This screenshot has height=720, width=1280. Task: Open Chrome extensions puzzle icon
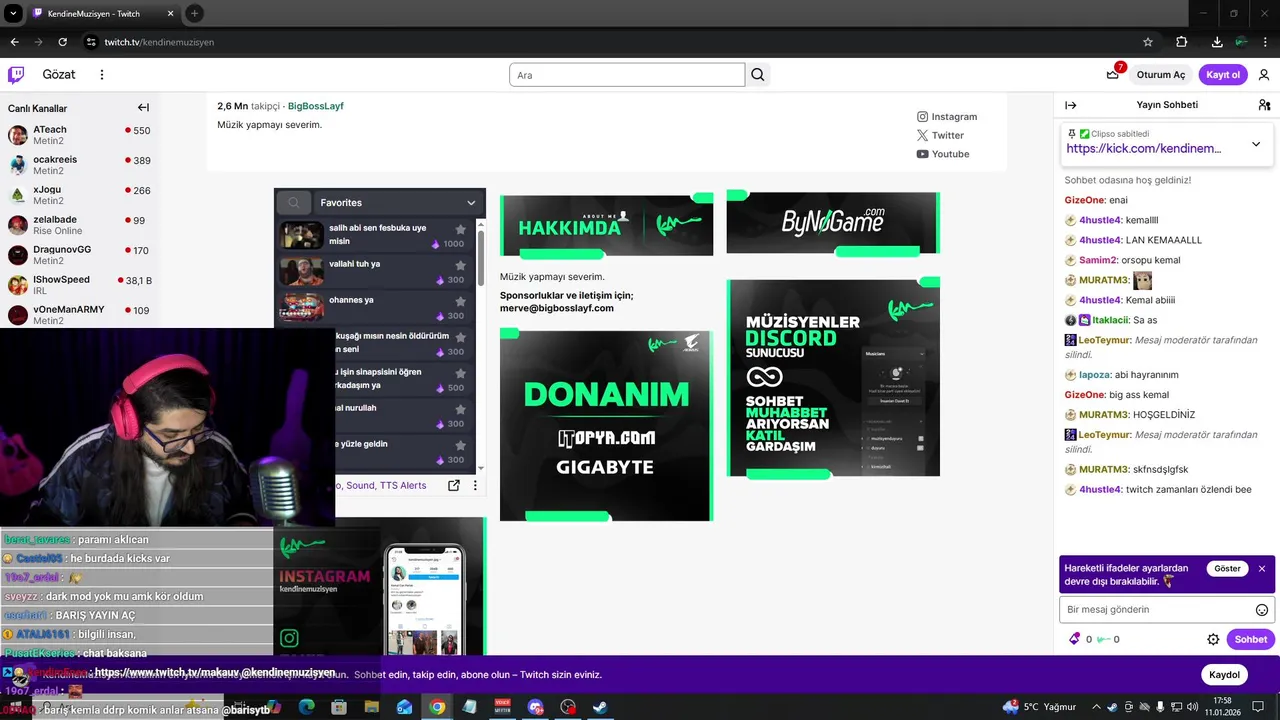(1182, 42)
